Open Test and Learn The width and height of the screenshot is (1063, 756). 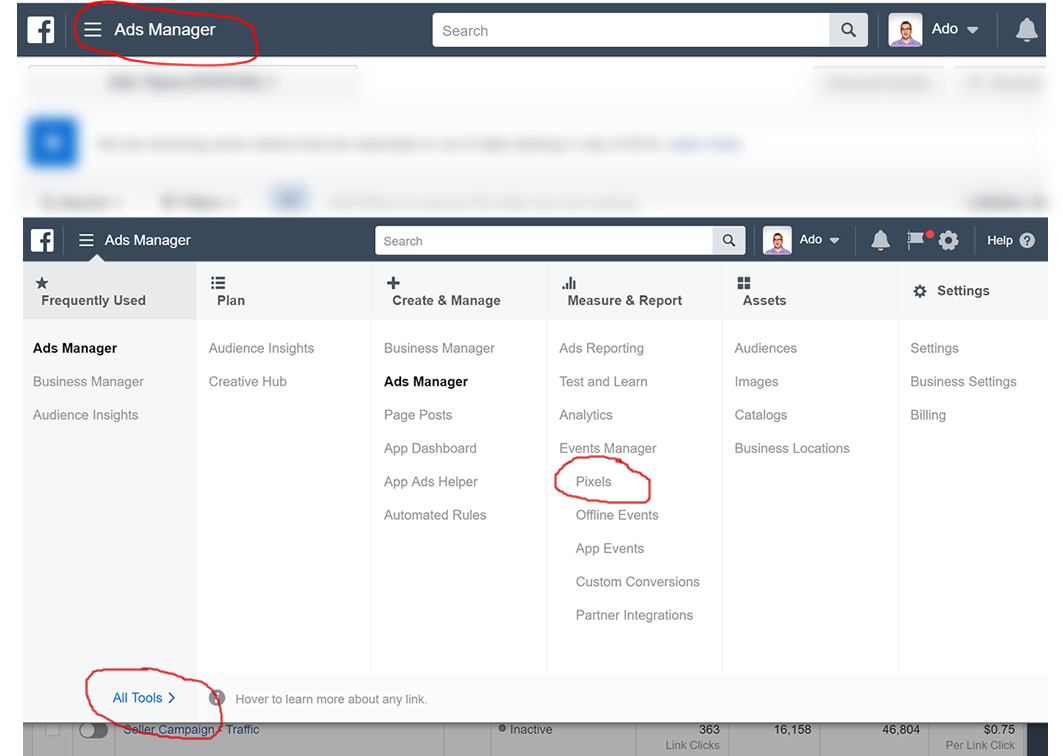[x=603, y=382]
